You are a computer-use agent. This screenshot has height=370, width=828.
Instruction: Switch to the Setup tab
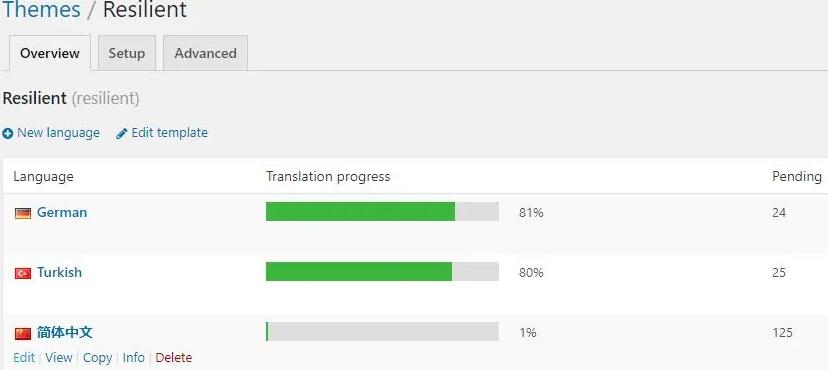(x=127, y=53)
